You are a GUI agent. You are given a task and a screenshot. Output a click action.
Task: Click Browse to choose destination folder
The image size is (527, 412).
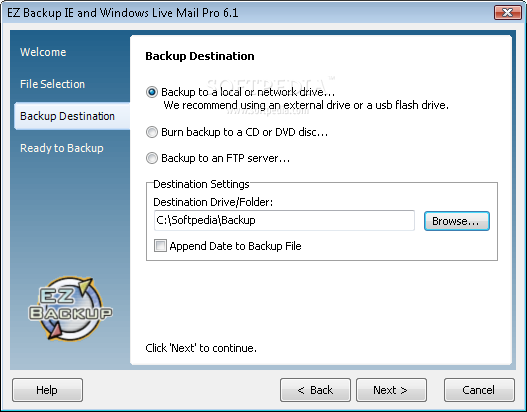click(457, 221)
